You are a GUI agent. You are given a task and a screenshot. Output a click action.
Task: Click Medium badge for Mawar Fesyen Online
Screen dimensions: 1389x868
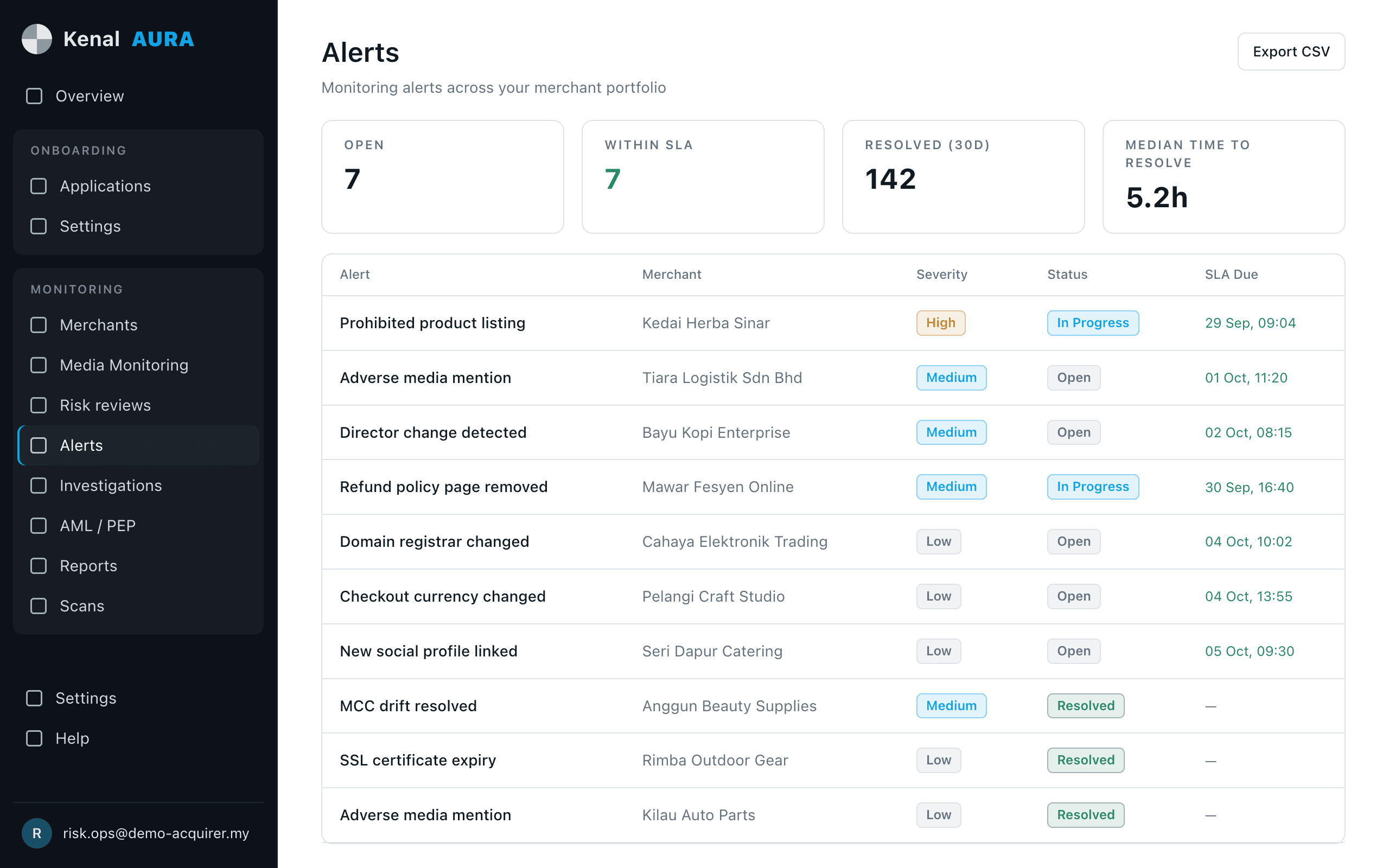pyautogui.click(x=951, y=487)
